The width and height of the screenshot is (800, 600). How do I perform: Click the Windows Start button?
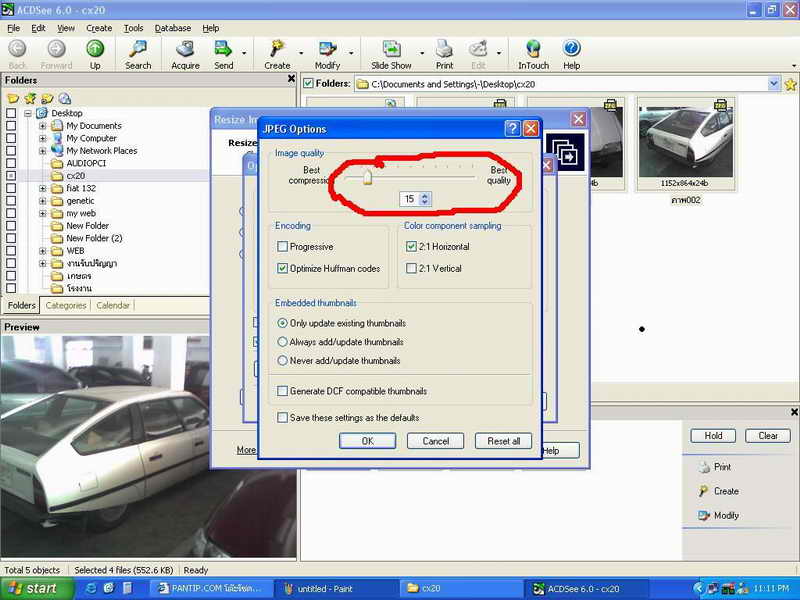tap(36, 588)
